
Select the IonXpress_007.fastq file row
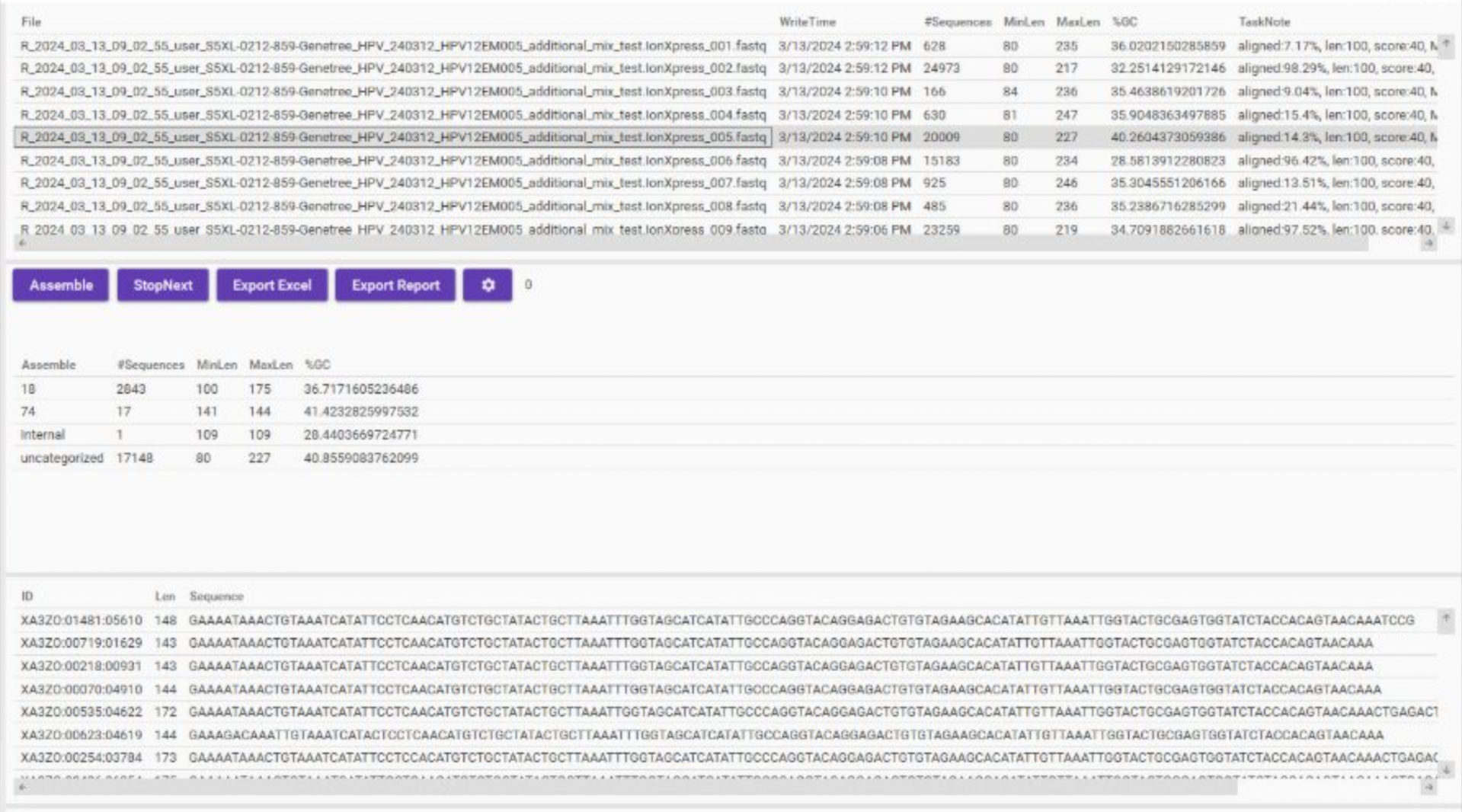coord(725,183)
